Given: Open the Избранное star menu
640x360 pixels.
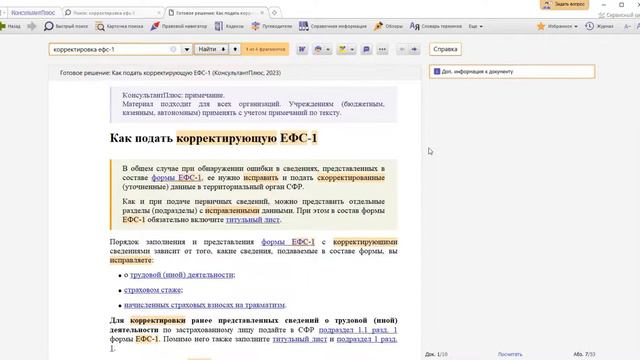Looking at the screenshot, I should pyautogui.click(x=557, y=26).
